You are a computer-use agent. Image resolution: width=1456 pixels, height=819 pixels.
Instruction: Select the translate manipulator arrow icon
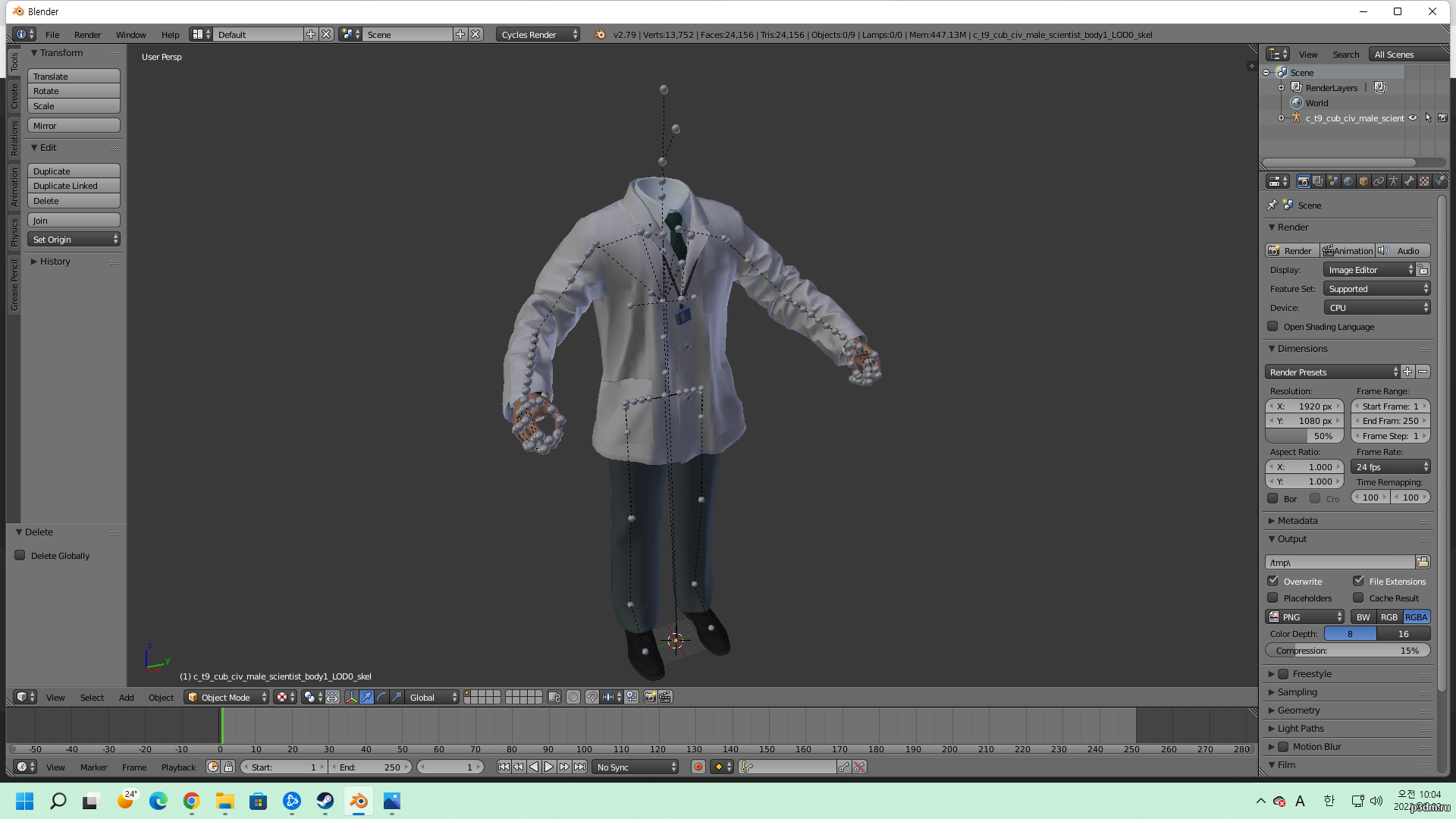(366, 698)
